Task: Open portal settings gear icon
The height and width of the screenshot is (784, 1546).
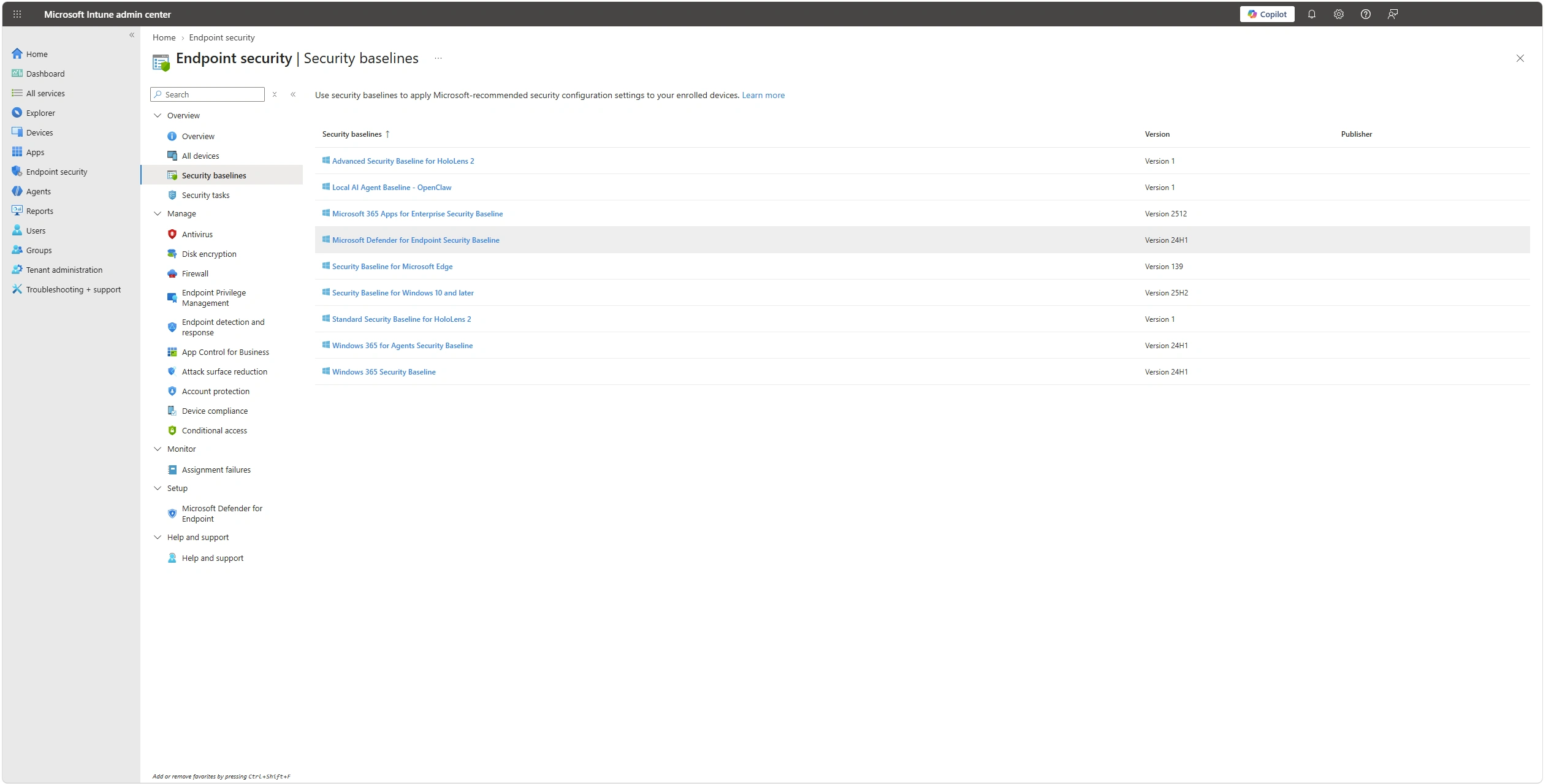Action: tap(1338, 14)
